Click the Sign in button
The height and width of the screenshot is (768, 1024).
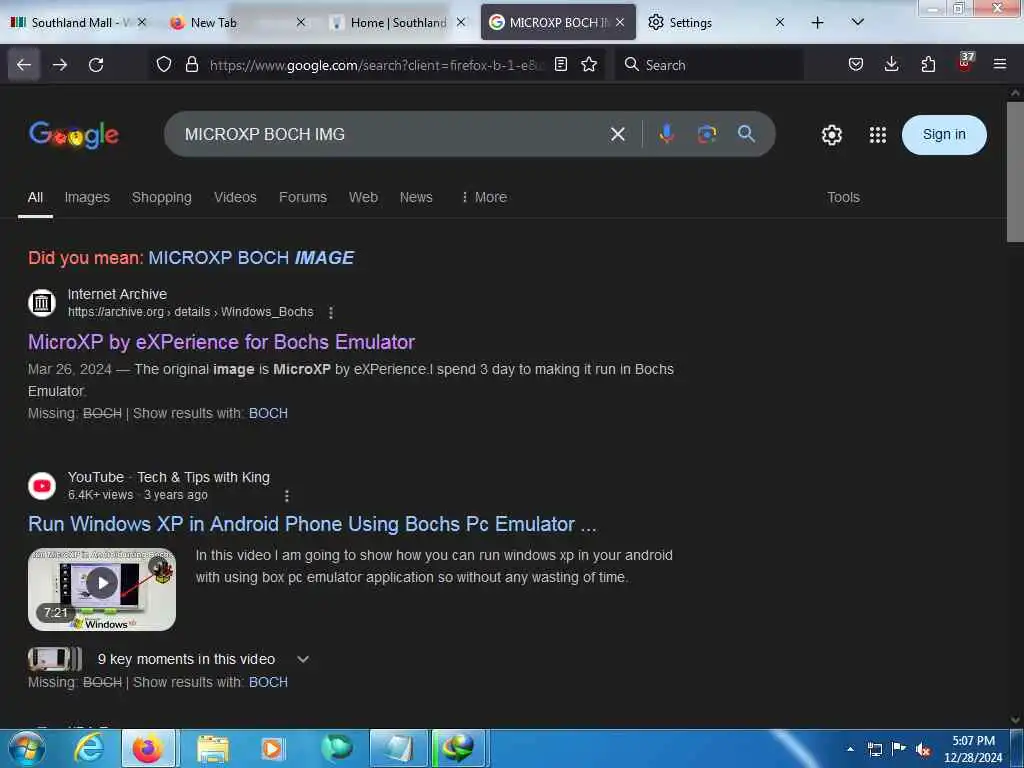point(944,135)
